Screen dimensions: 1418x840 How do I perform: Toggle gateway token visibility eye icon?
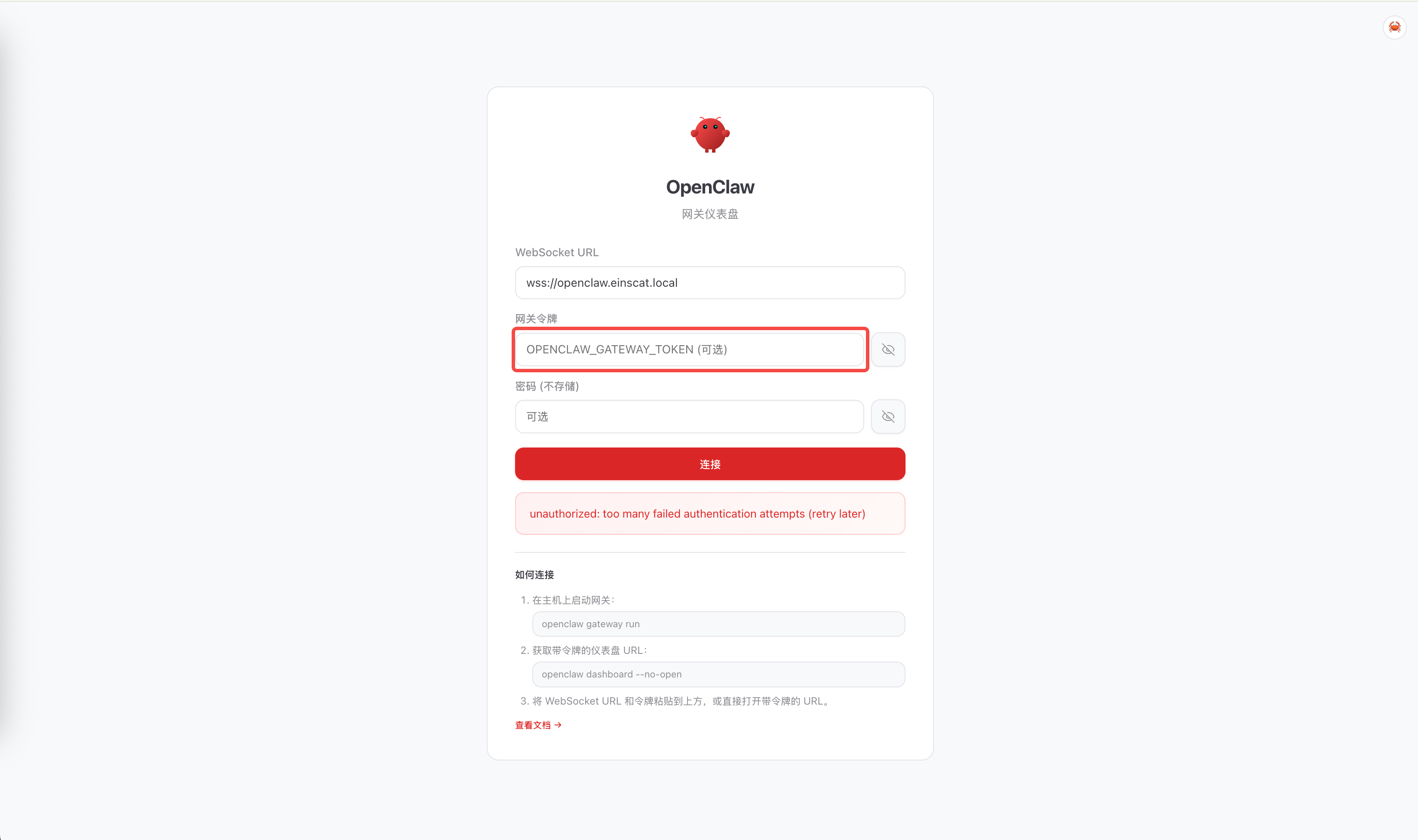pos(887,350)
